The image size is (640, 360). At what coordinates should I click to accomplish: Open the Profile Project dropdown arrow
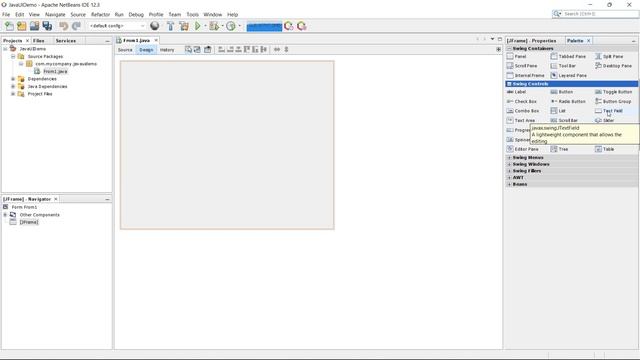coord(240,26)
